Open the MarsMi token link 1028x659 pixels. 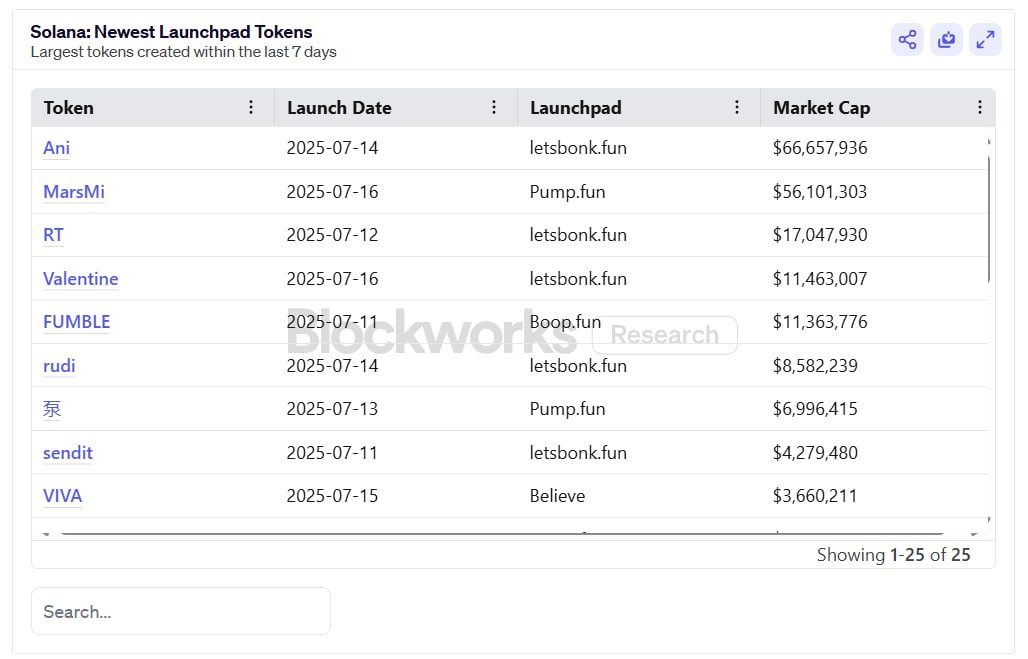(74, 192)
